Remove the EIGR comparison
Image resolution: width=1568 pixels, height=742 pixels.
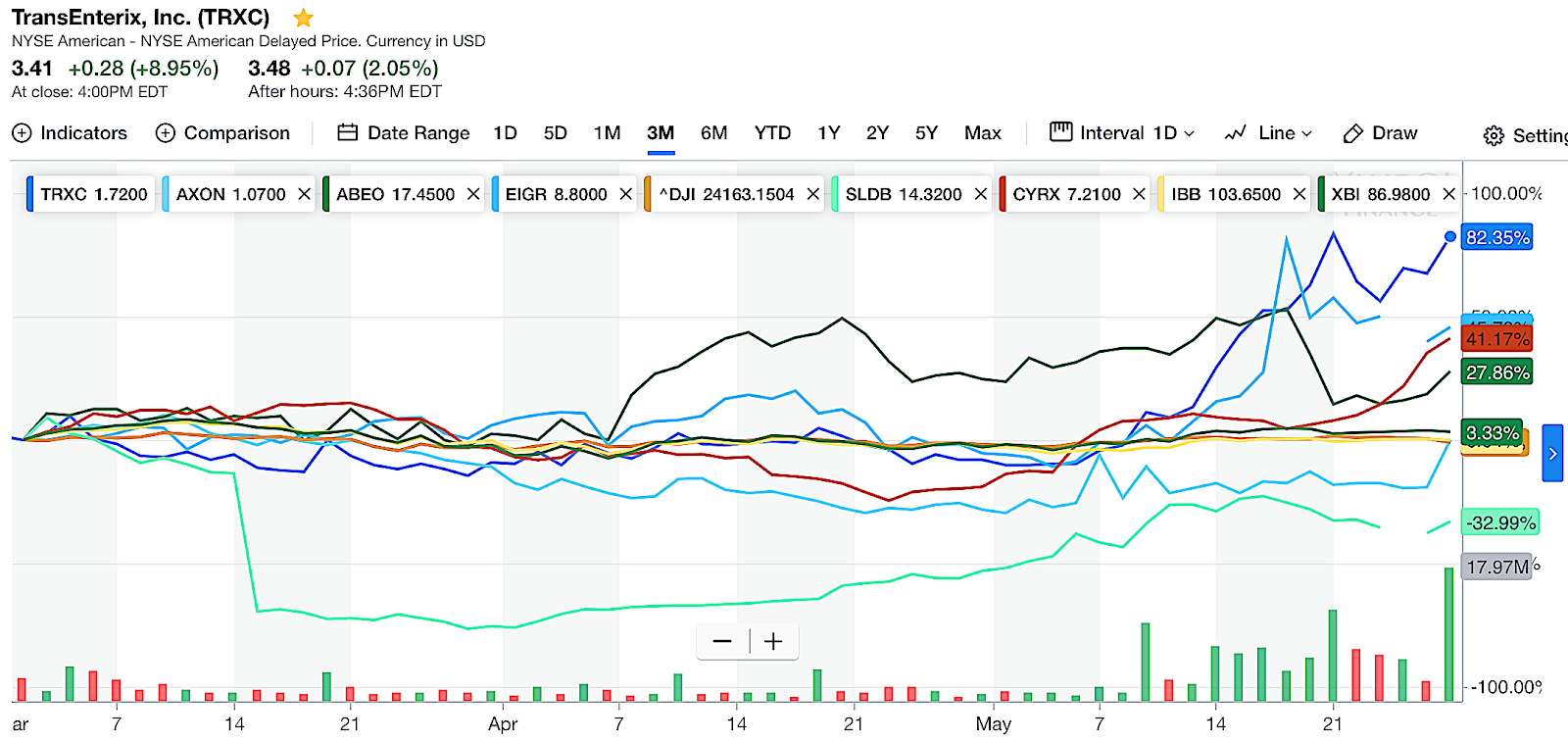(x=625, y=194)
